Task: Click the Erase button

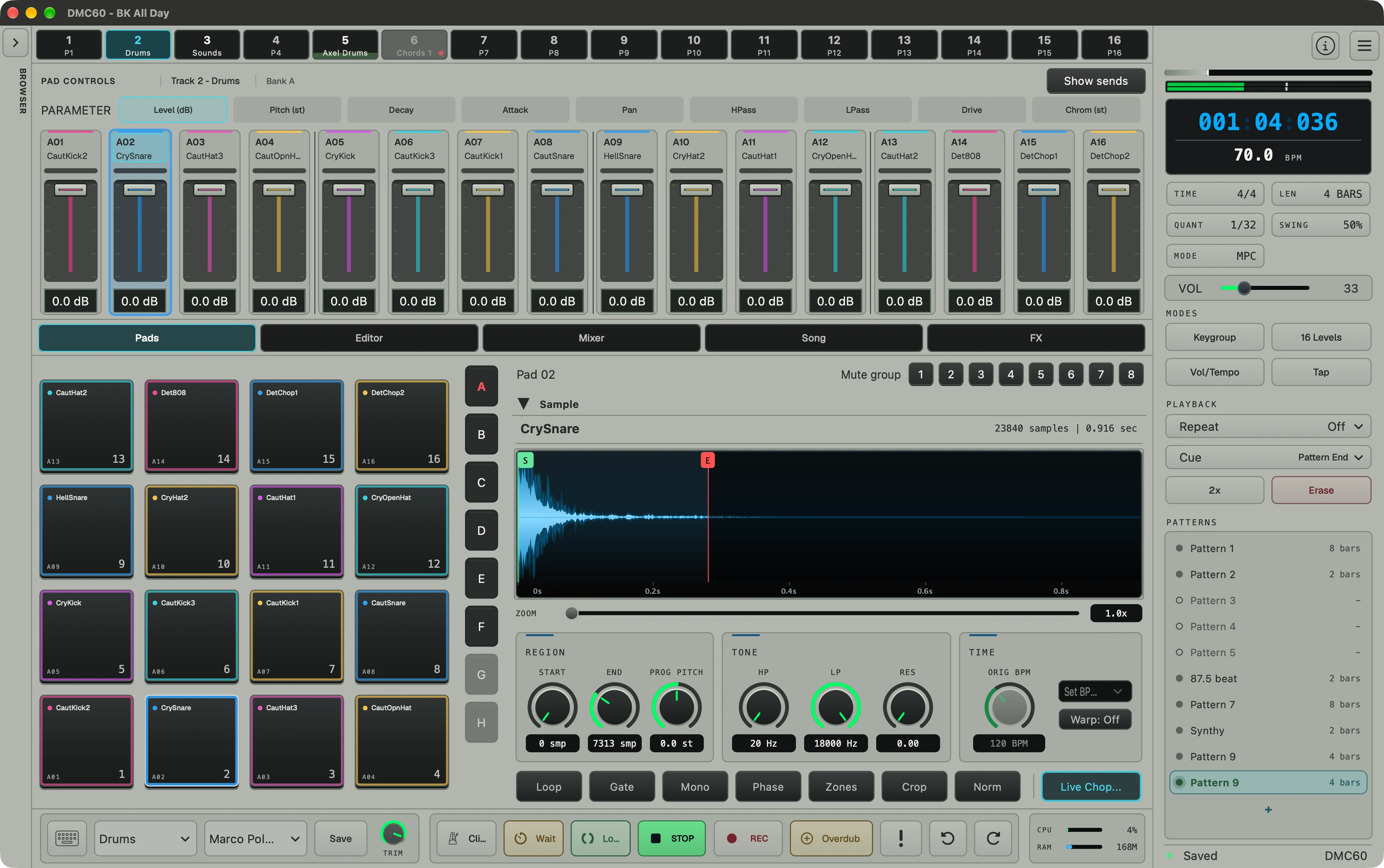Action: point(1321,490)
